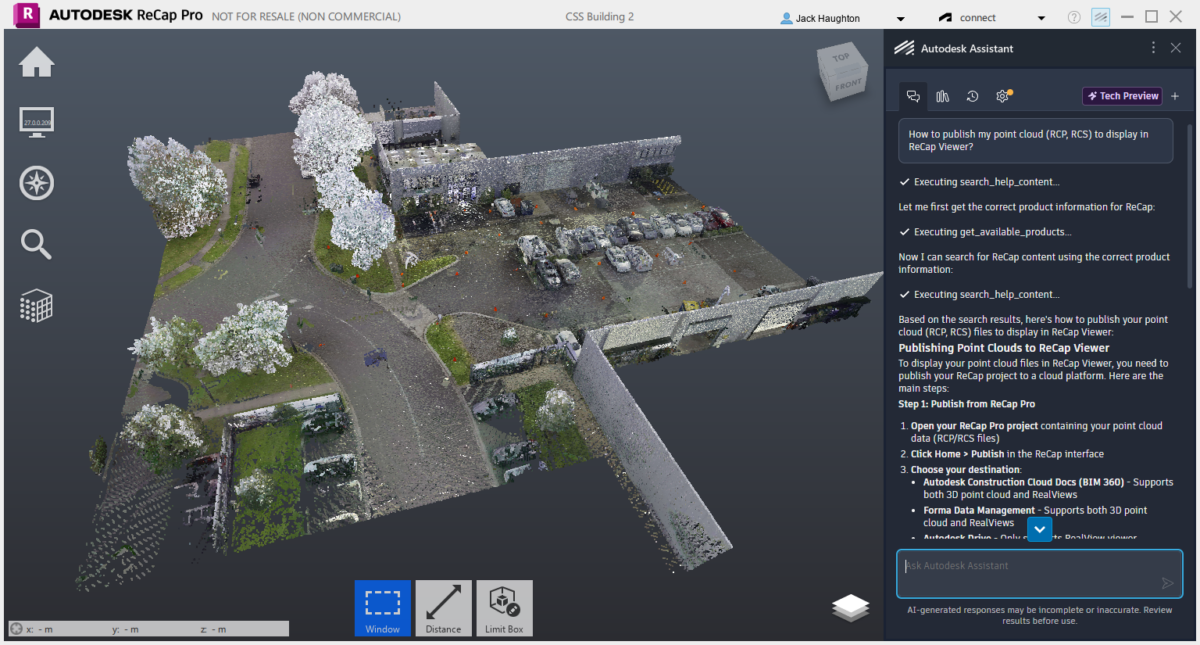The height and width of the screenshot is (645, 1200).
Task: Open the Project Navigator grid cube icon
Action: pos(37,306)
